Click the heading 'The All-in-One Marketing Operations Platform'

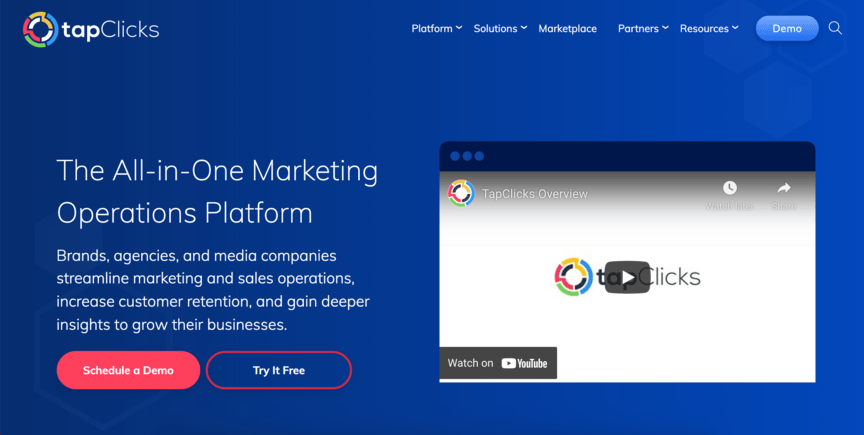coord(217,191)
